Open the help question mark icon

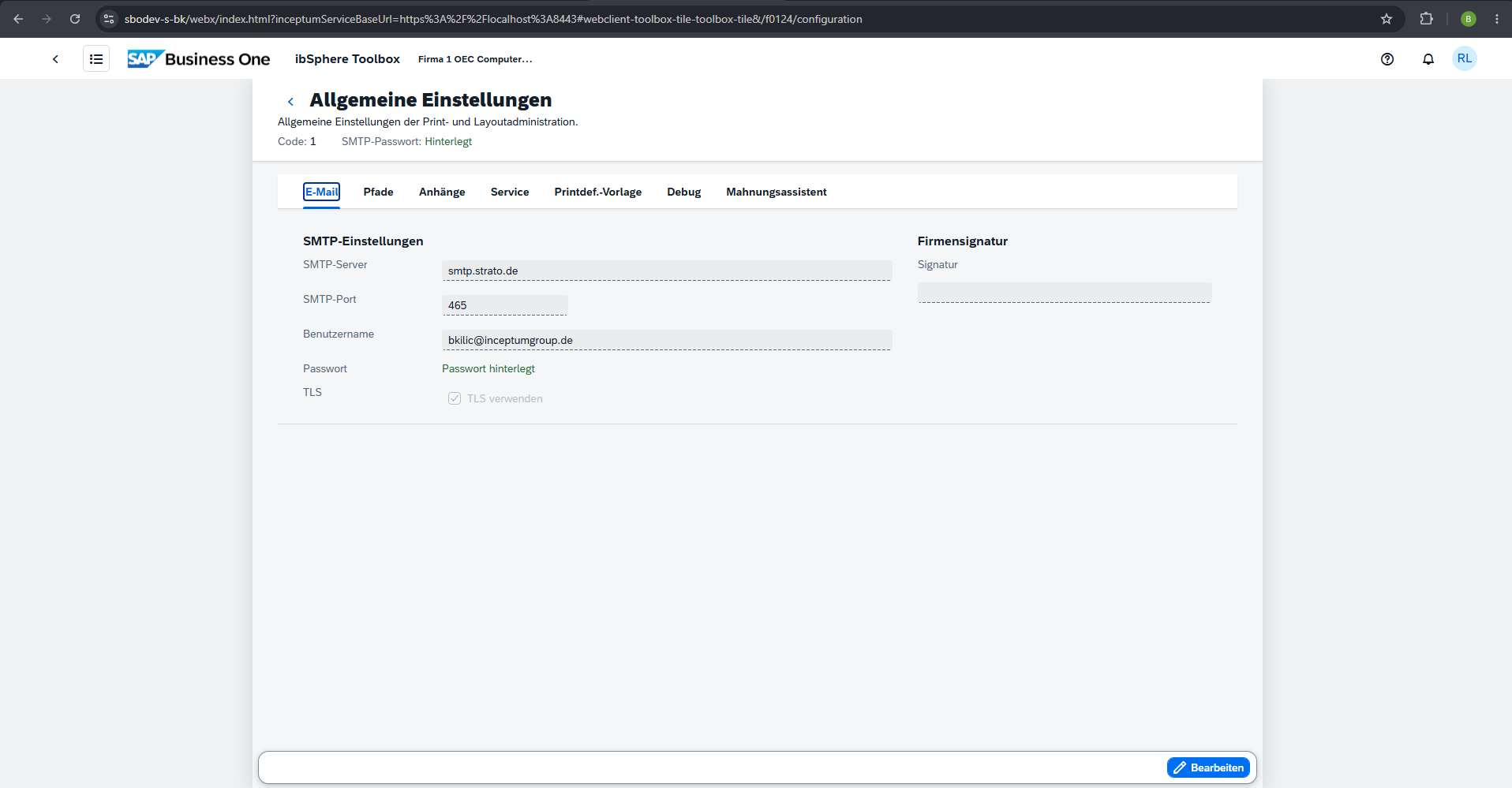pos(1387,59)
